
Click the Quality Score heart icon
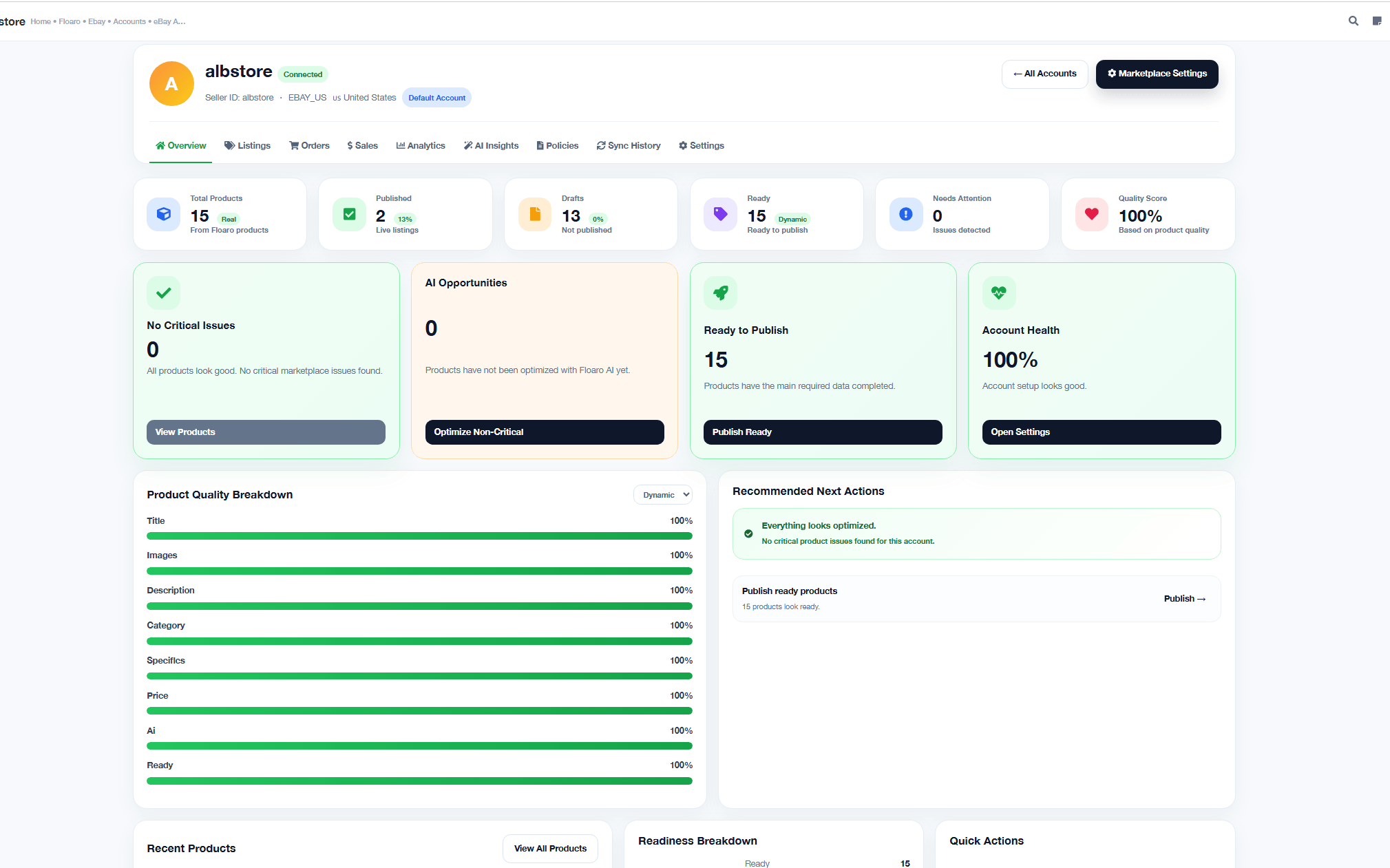(x=1092, y=214)
